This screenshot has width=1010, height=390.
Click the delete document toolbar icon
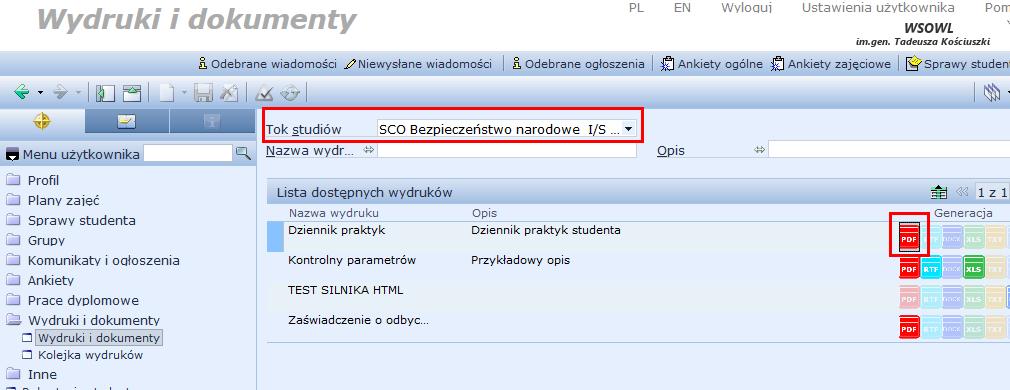tap(229, 93)
